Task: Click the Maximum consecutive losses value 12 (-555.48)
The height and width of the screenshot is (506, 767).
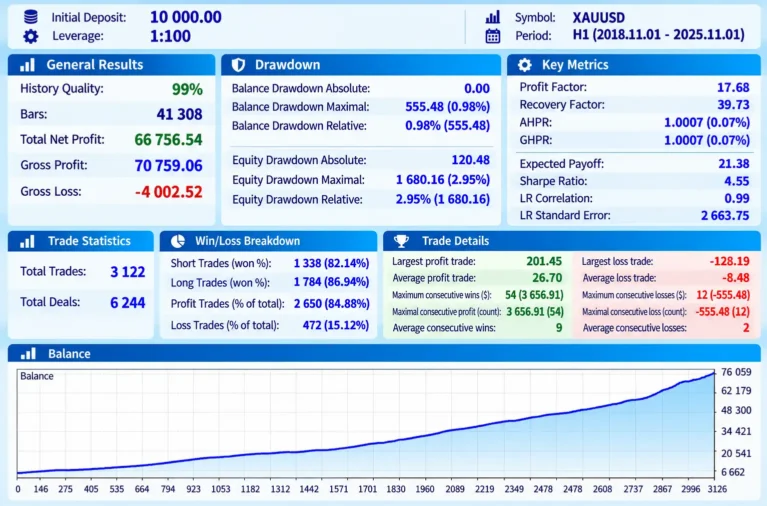Action: click(x=723, y=295)
